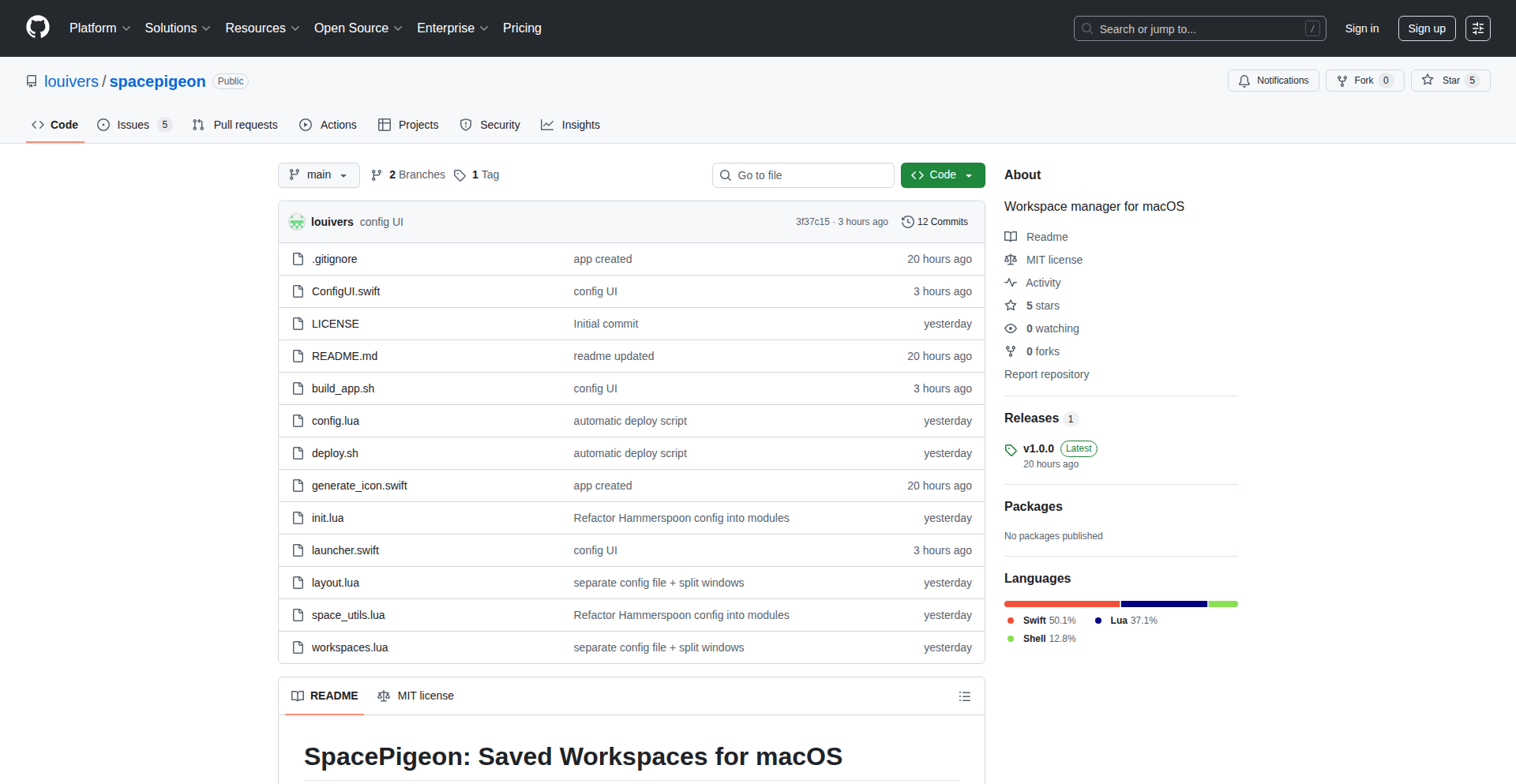Screen dimensions: 1516x784
Task: Click the file icon beside .gitignore
Action: [298, 259]
